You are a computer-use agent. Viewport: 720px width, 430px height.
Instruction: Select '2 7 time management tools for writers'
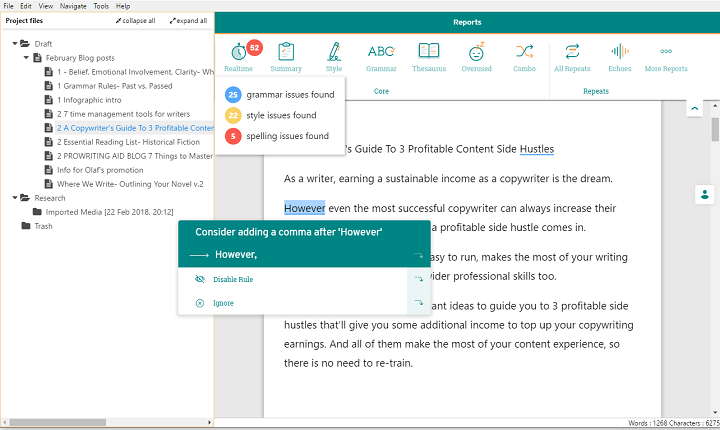123,114
